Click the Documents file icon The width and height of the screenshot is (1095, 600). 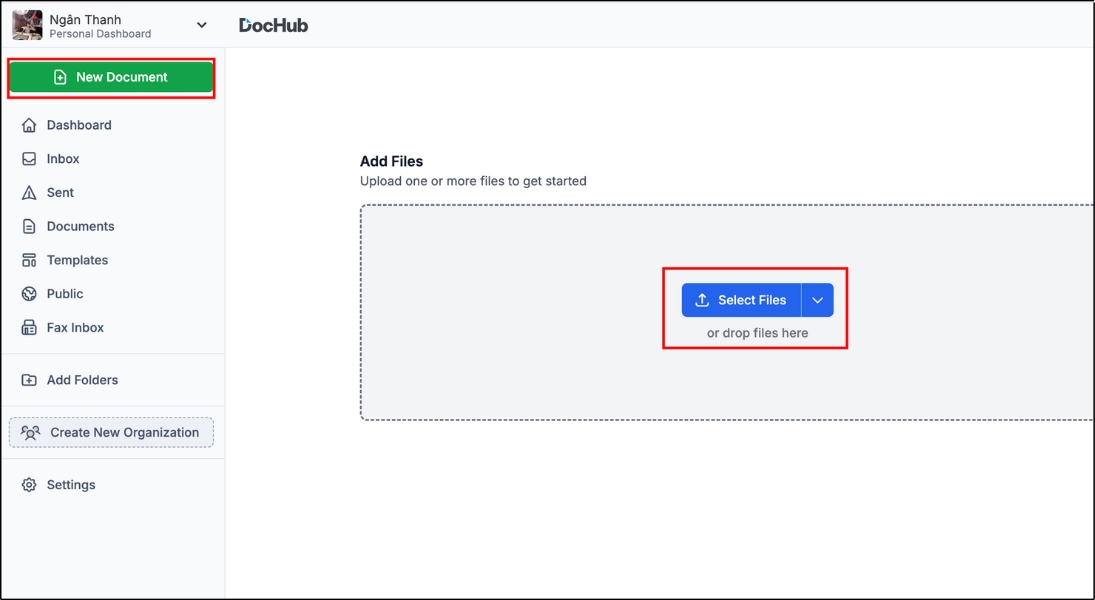coord(29,227)
